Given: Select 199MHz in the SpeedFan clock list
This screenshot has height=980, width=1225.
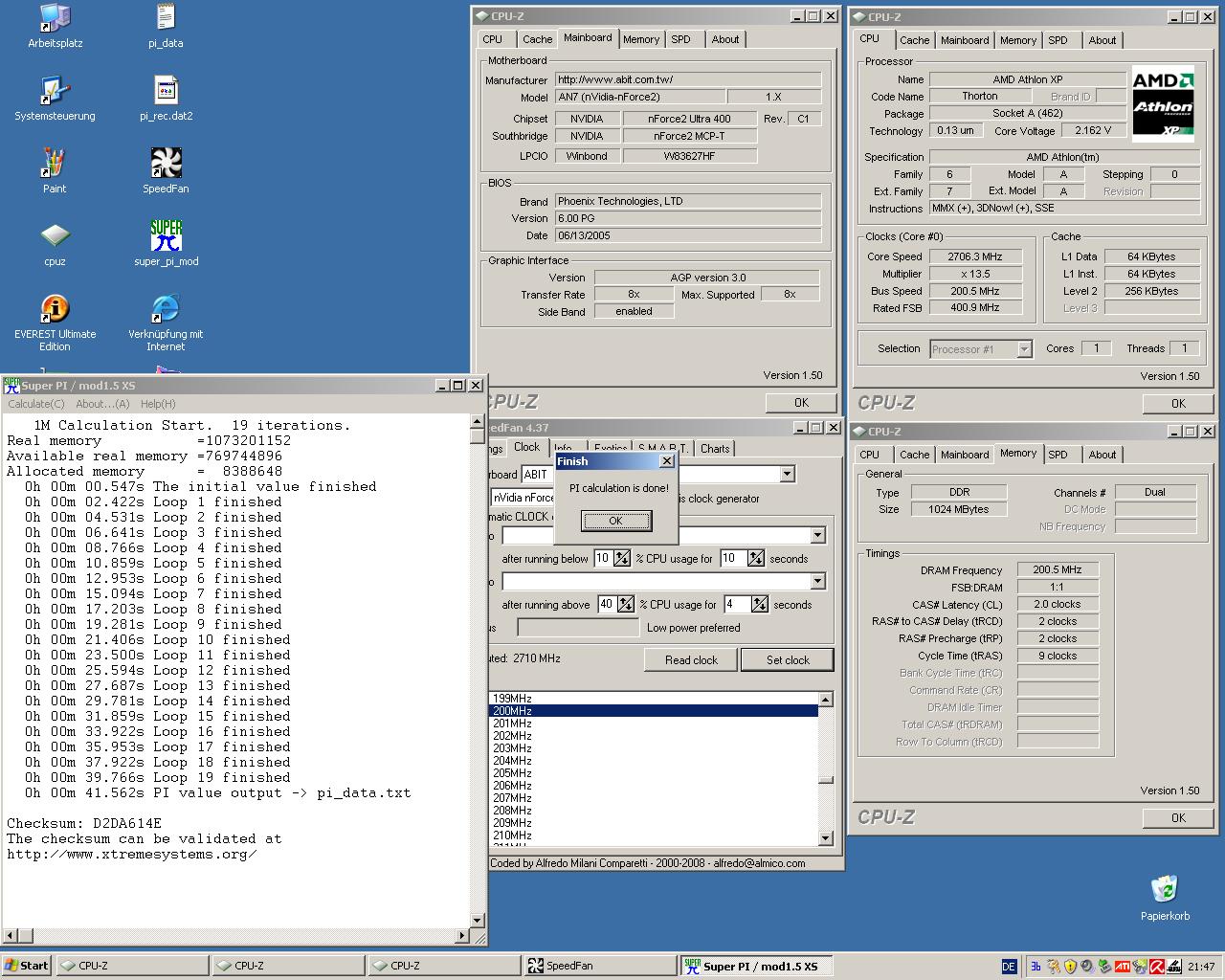Looking at the screenshot, I should tap(654, 699).
